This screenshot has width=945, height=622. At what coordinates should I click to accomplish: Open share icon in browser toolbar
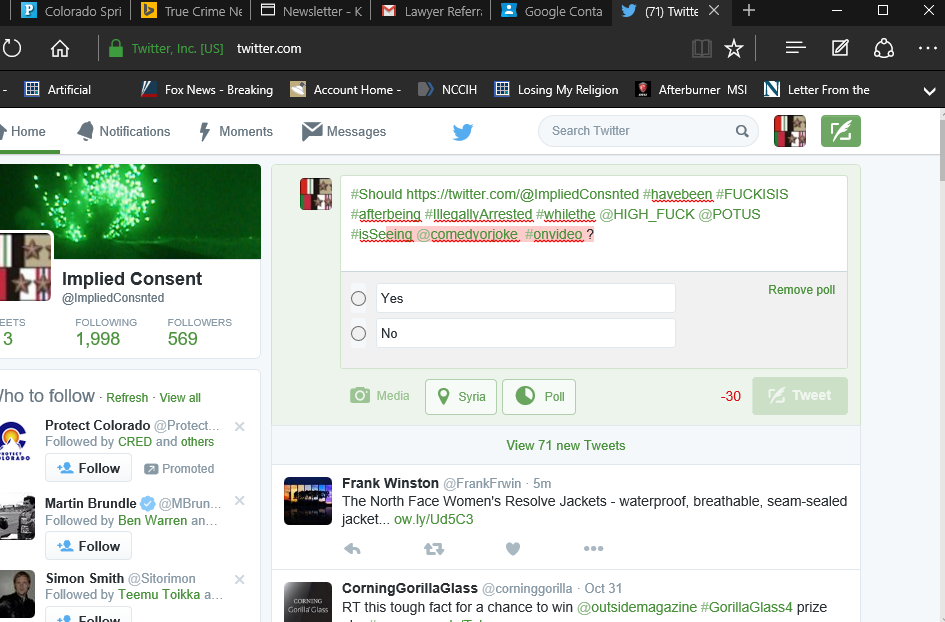click(x=884, y=48)
